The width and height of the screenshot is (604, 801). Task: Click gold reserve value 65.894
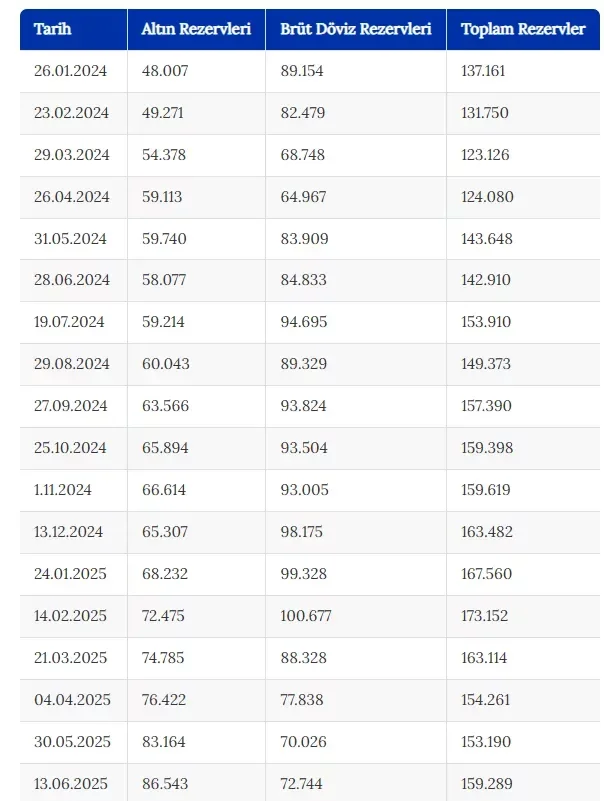click(x=165, y=448)
